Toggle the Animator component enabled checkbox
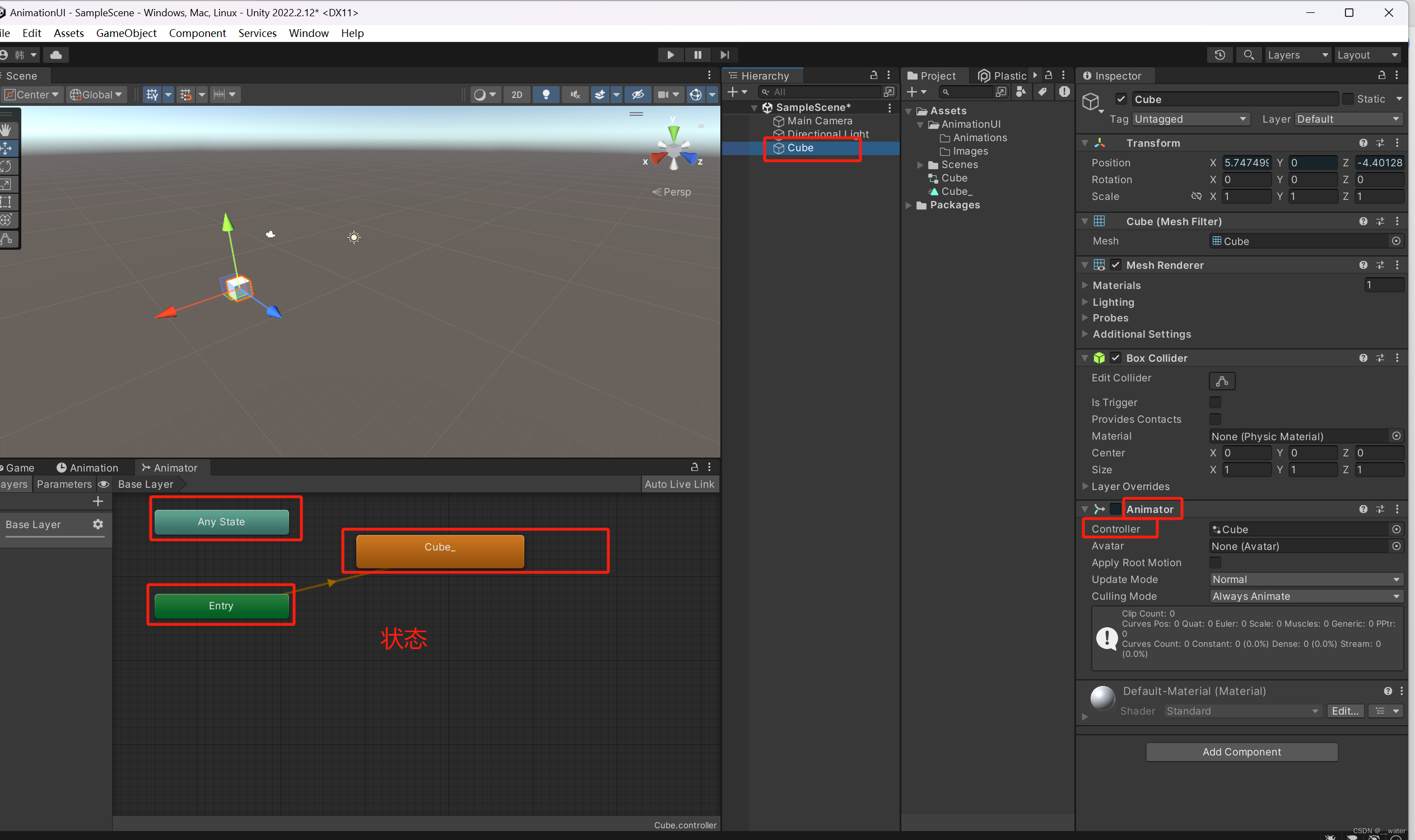The width and height of the screenshot is (1415, 840). click(1115, 508)
